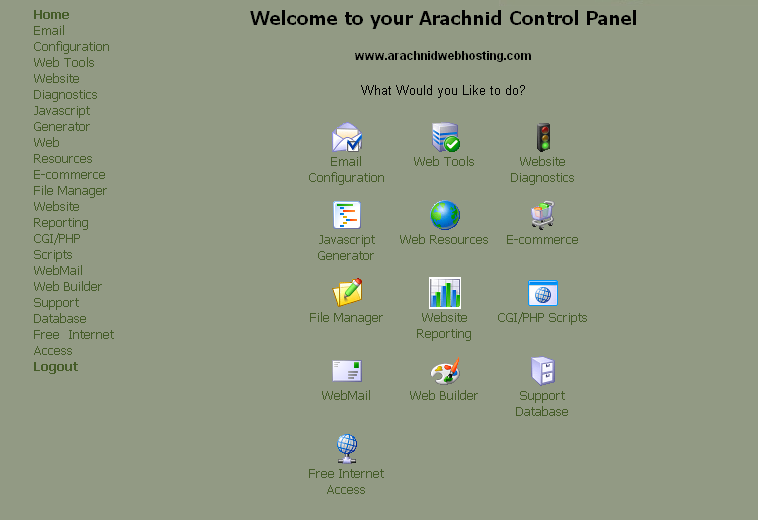
Task: Open Email Configuration in the sidebar menu
Action: (72, 39)
